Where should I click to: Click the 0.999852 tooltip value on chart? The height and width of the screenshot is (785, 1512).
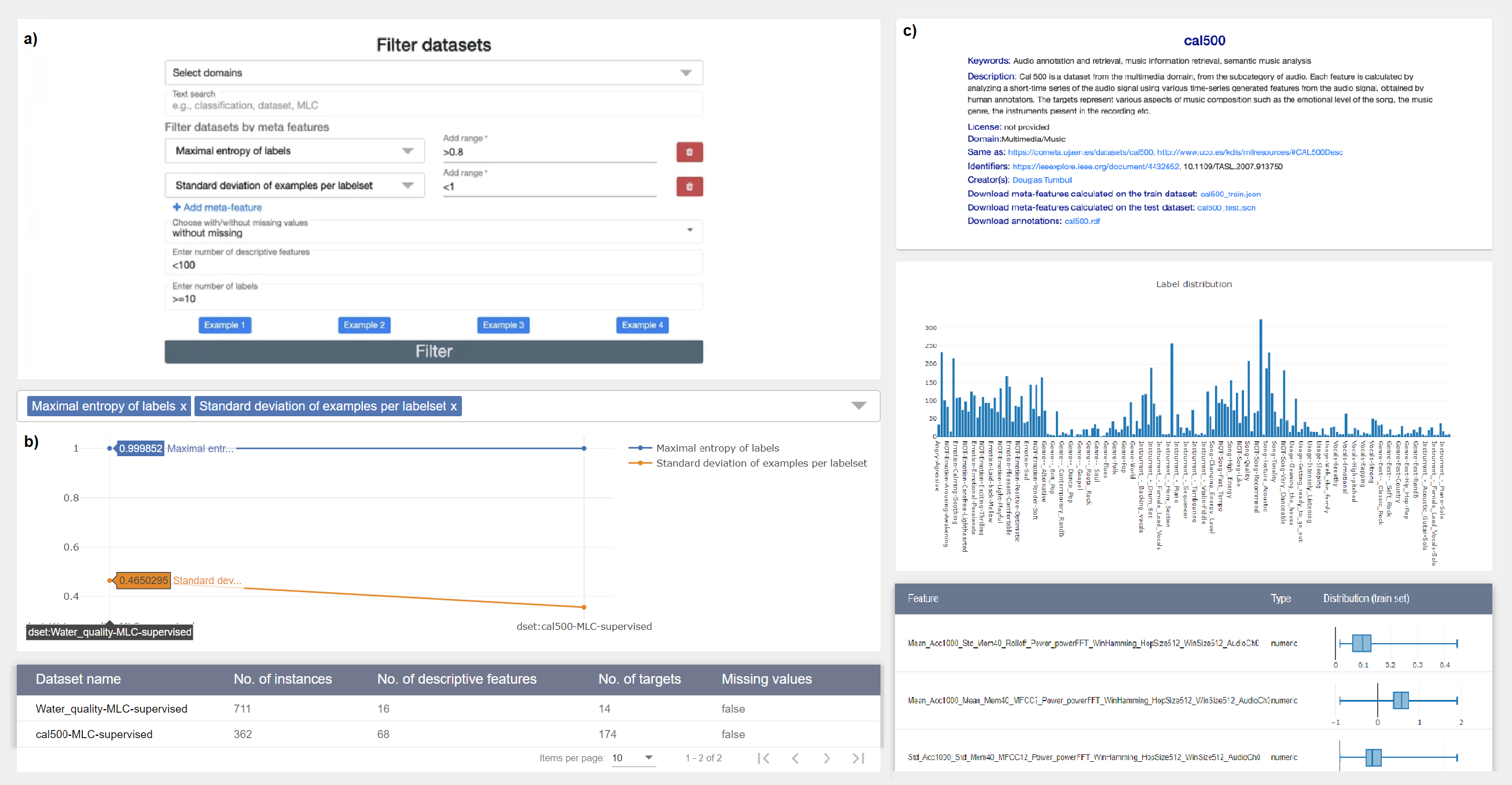(x=140, y=448)
